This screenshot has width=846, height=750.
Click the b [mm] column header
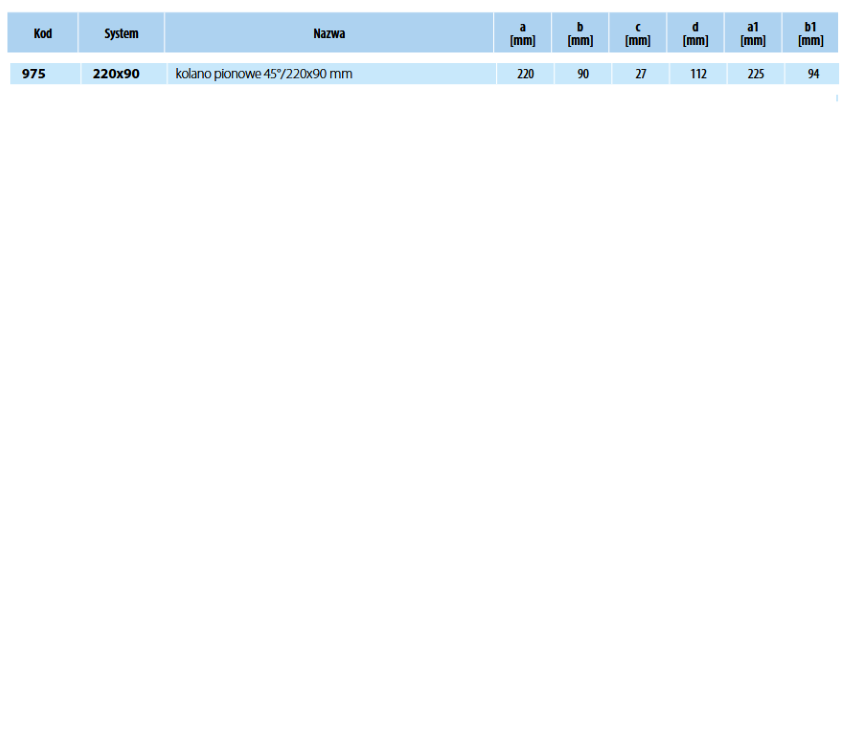pos(580,33)
